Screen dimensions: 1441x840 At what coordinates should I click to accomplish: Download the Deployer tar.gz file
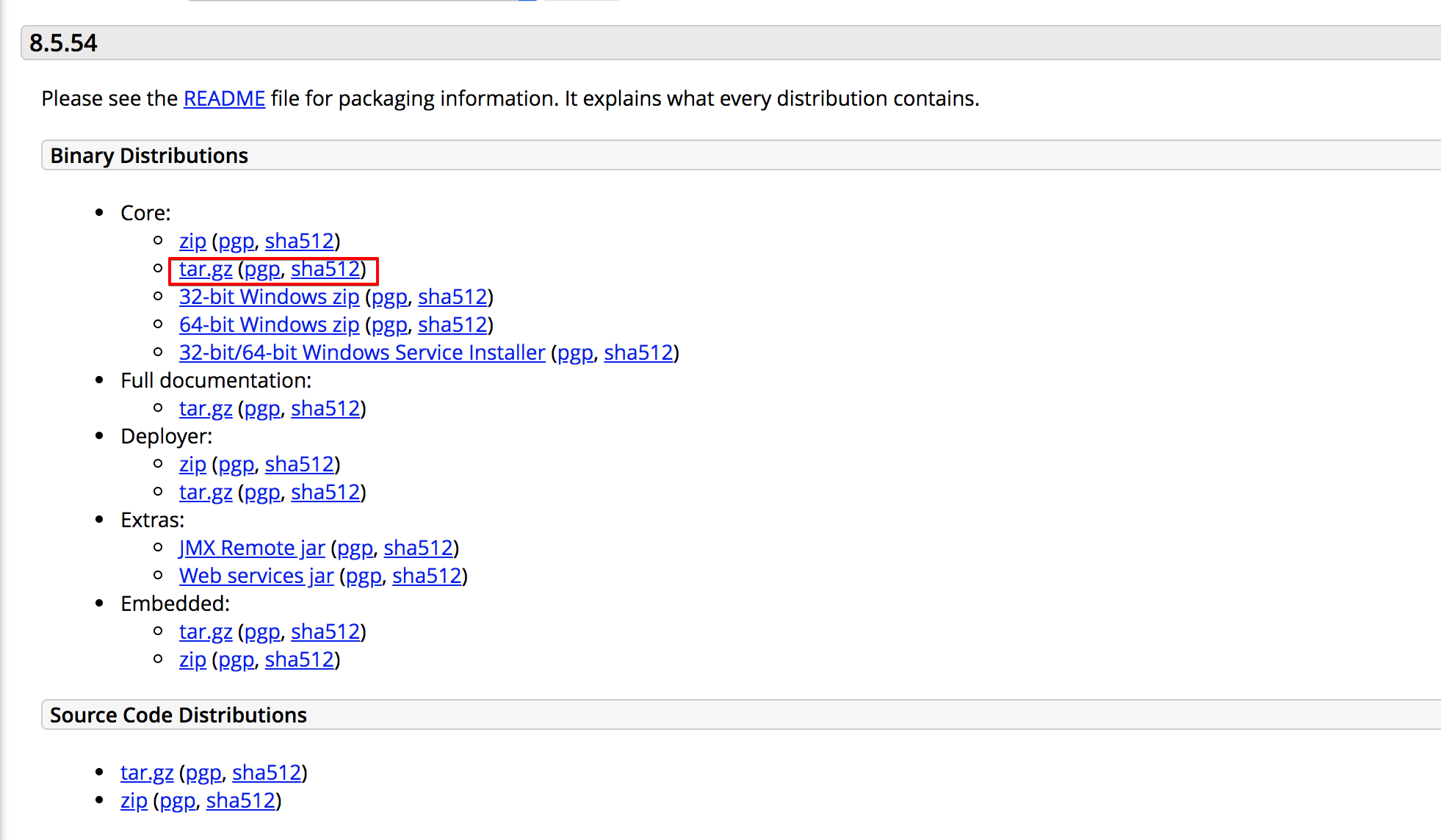click(x=206, y=492)
